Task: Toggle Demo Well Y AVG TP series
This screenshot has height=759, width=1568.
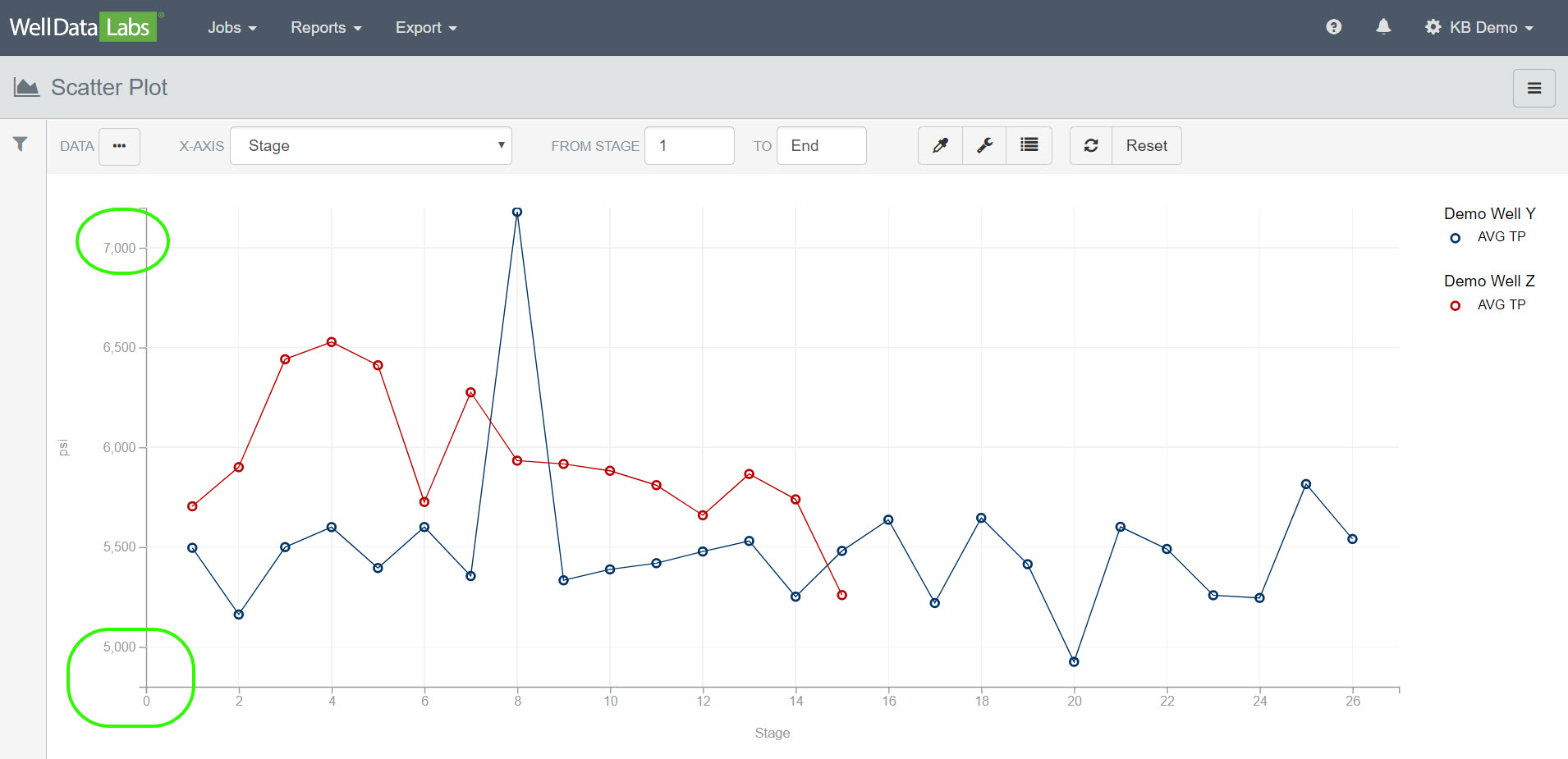Action: (x=1500, y=237)
